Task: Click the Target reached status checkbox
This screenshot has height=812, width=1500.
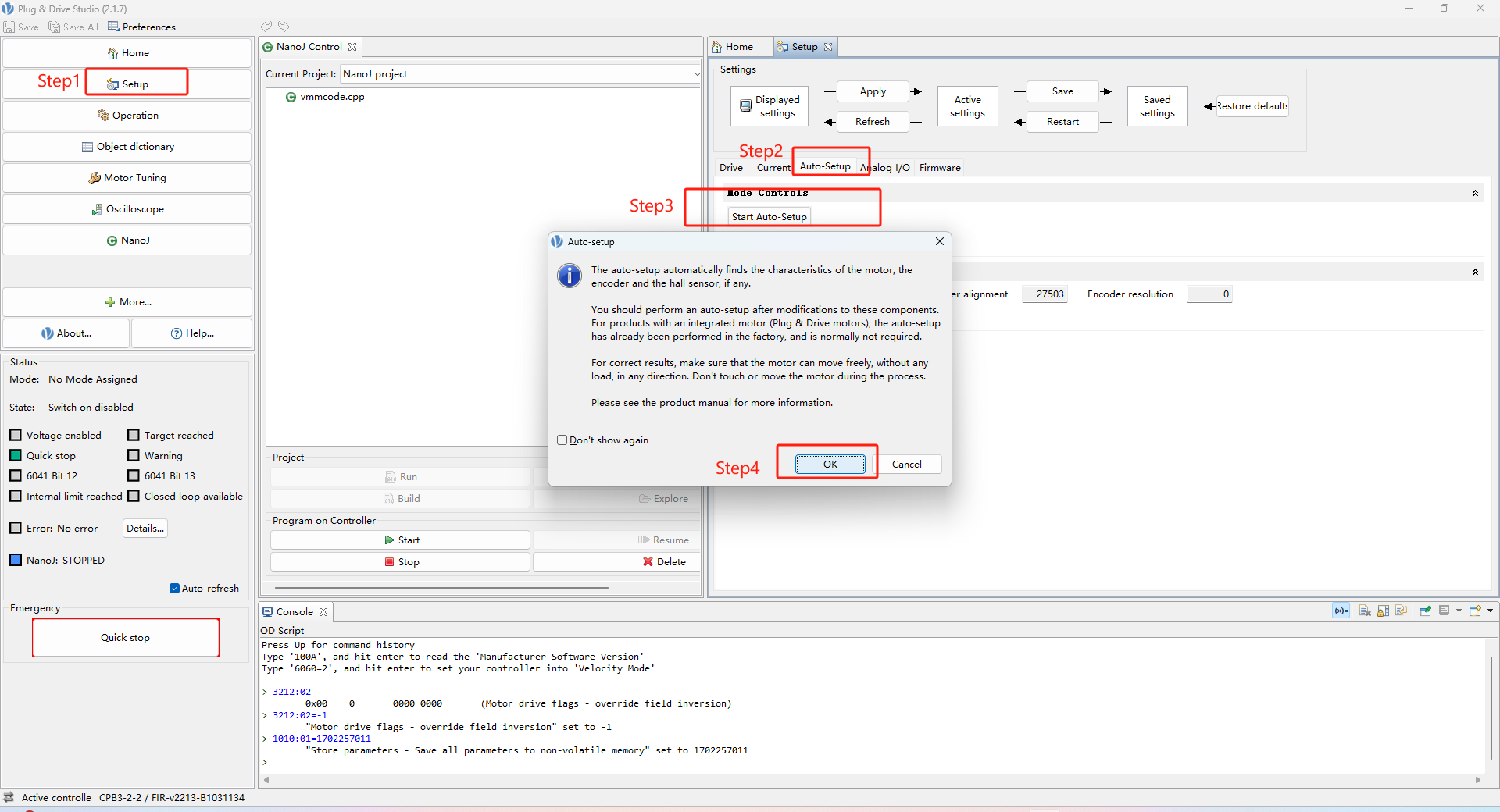Action: point(134,435)
